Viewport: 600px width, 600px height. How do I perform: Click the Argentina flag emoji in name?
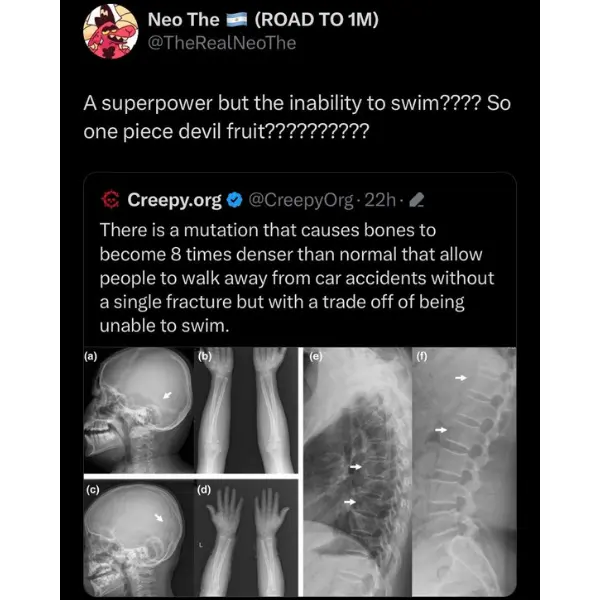(x=235, y=20)
